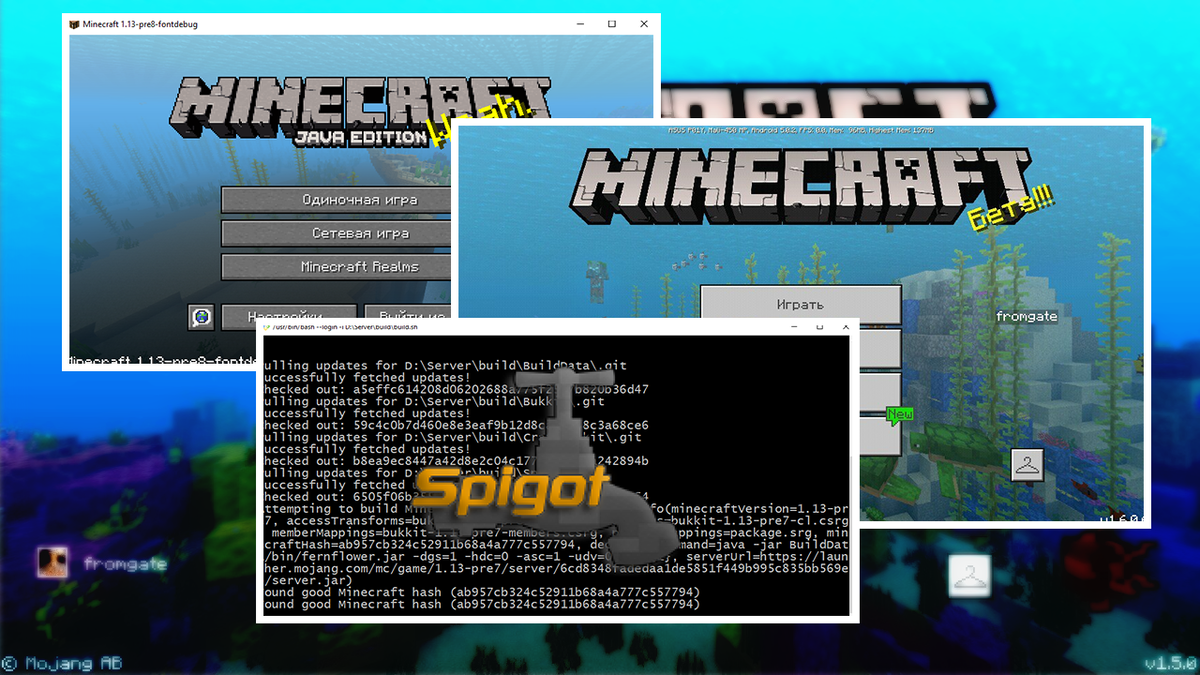Click the '/server.jar)' line in the terminal
This screenshot has height=675, width=1200.
click(306, 580)
